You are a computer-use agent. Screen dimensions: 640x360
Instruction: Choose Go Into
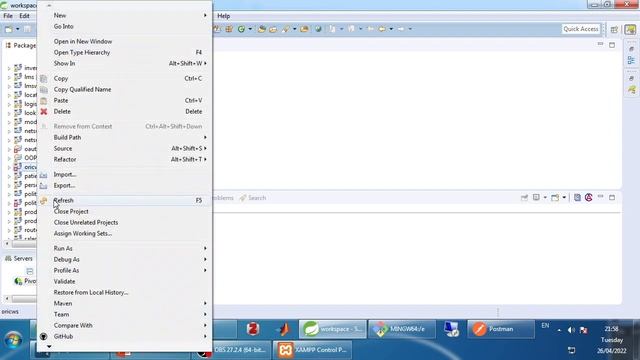(64, 27)
